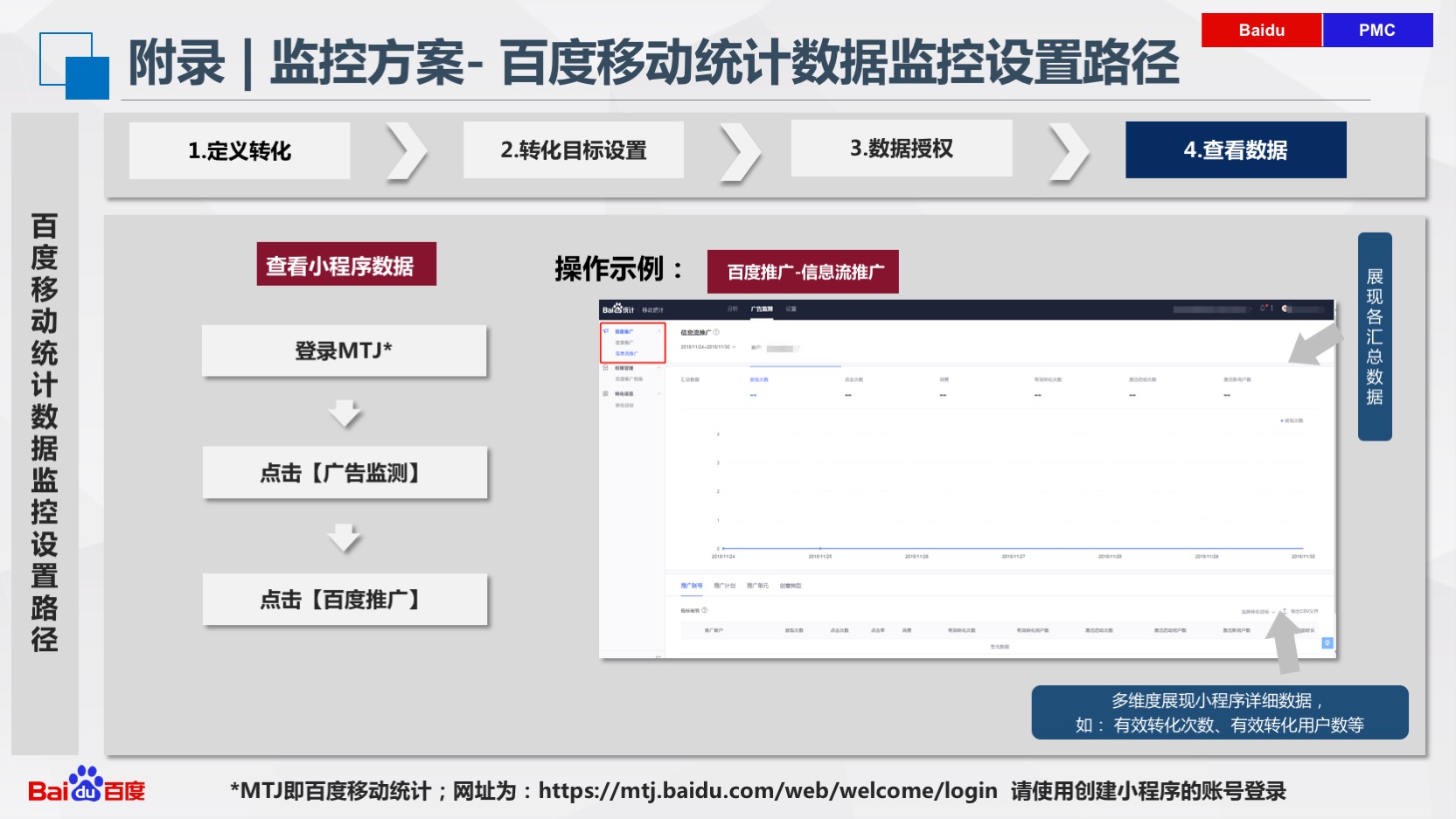Switch to the 分析 top navigation tab
Image resolution: width=1456 pixels, height=819 pixels.
[x=733, y=309]
